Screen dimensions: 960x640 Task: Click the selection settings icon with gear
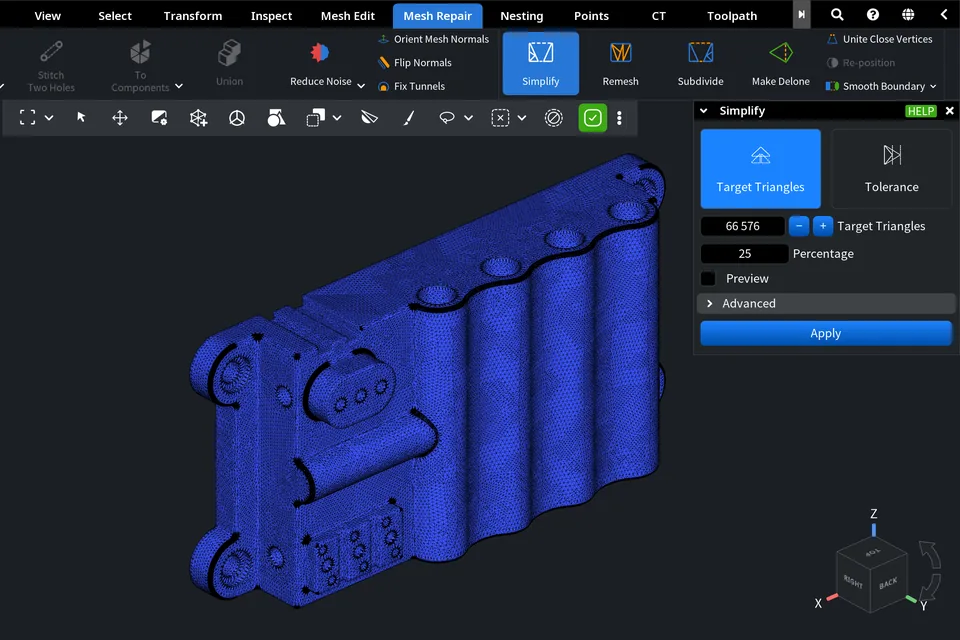(159, 117)
